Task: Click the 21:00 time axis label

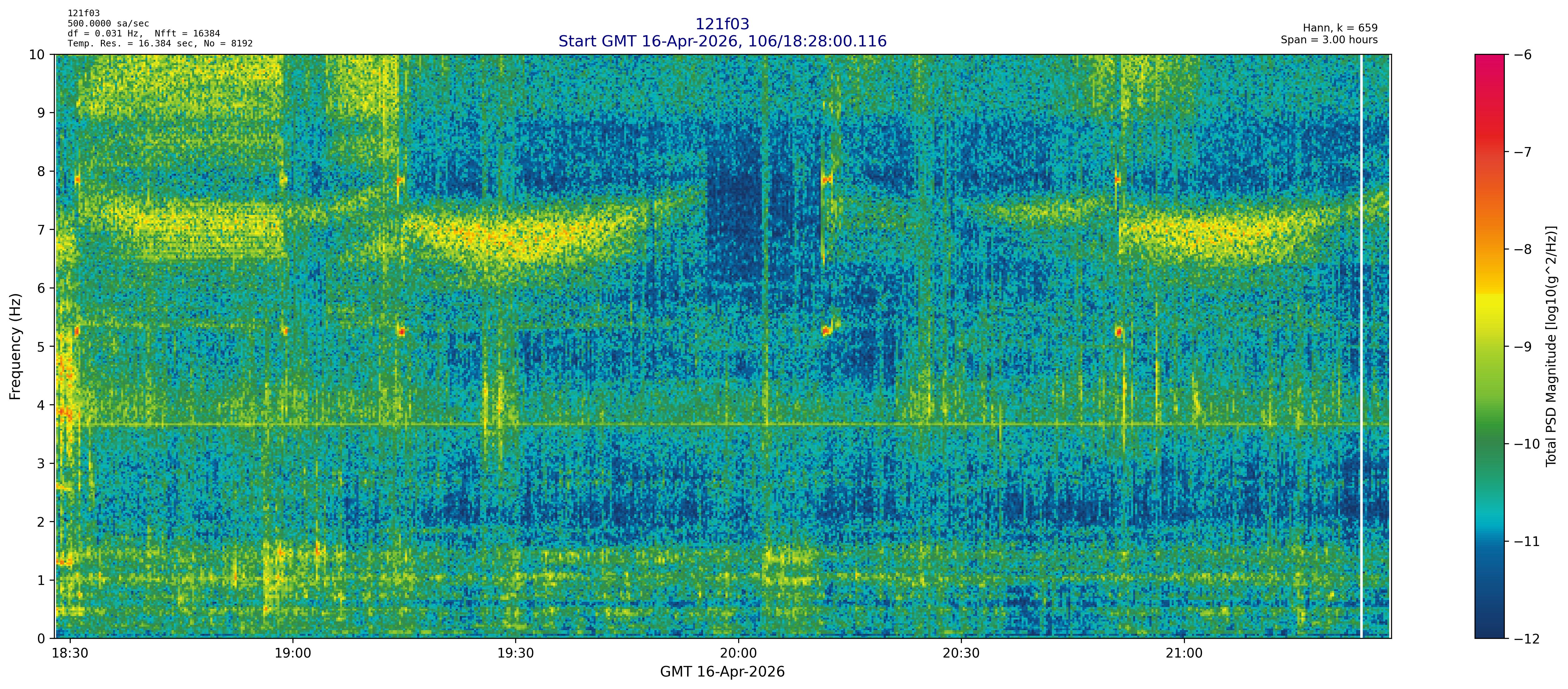Action: (1184, 654)
